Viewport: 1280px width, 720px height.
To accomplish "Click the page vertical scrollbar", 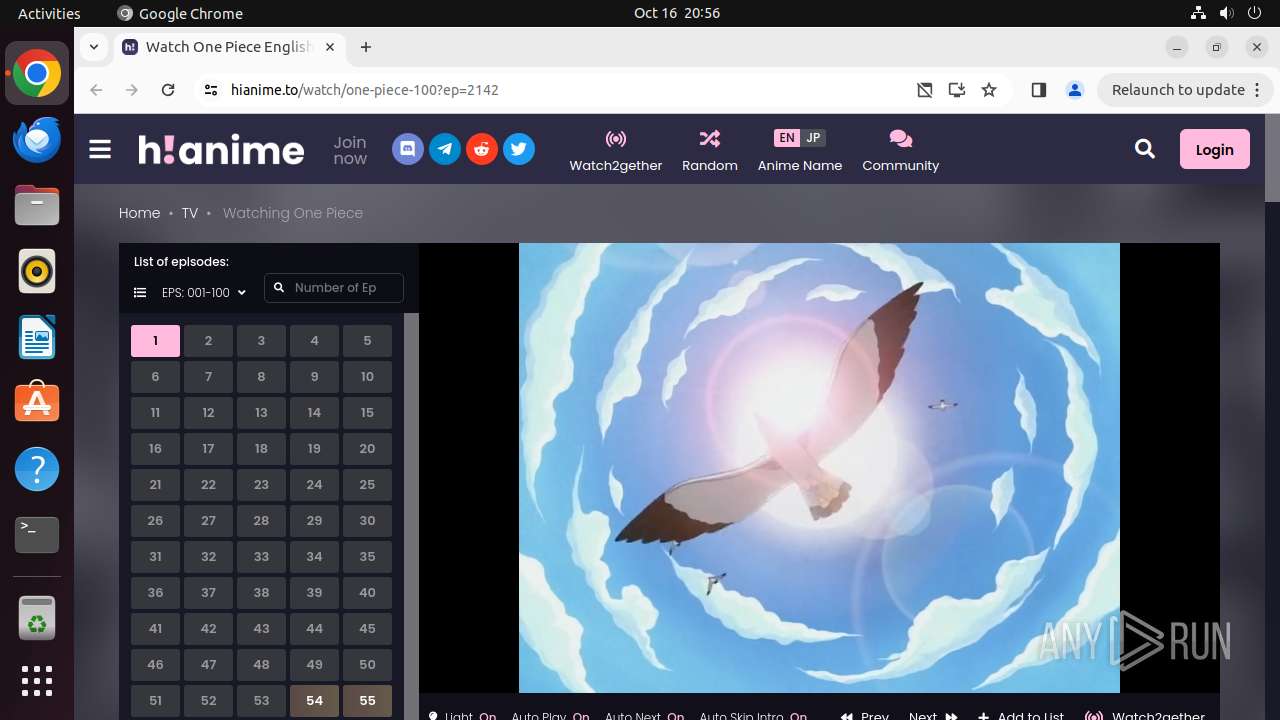I will (1272, 157).
